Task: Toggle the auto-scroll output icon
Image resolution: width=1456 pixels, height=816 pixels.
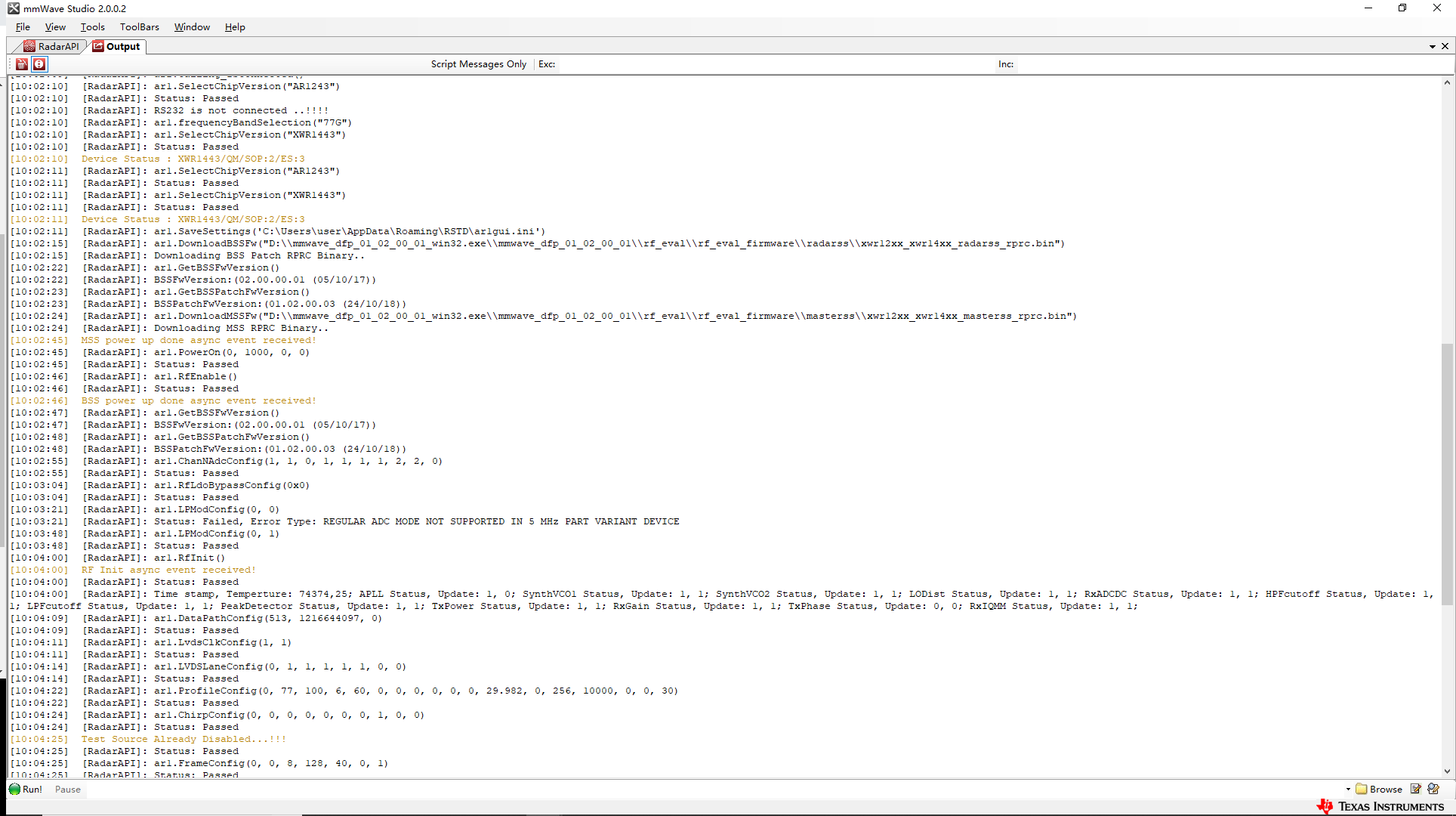Action: [x=39, y=64]
